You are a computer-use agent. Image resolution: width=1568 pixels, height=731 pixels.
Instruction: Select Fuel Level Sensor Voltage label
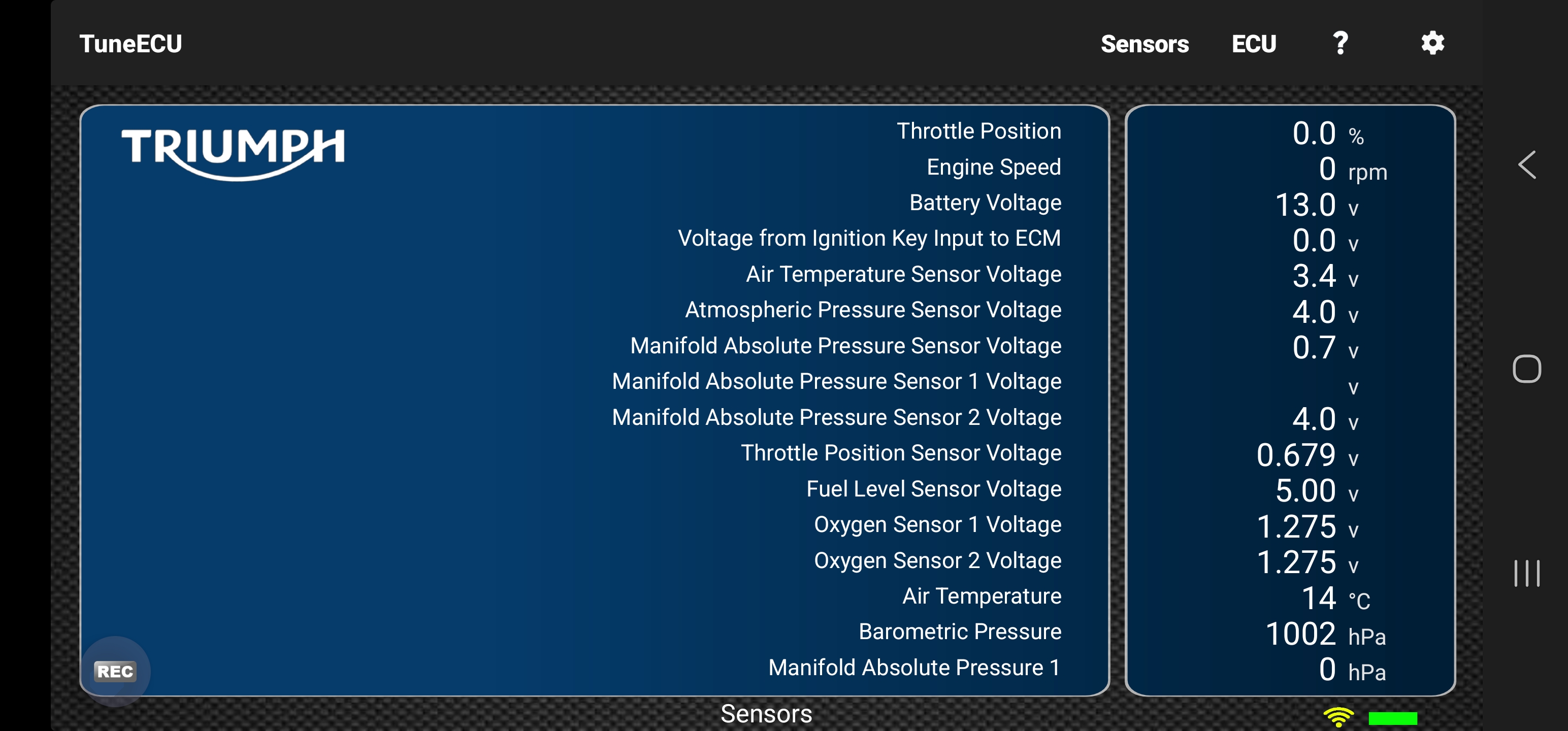point(934,489)
